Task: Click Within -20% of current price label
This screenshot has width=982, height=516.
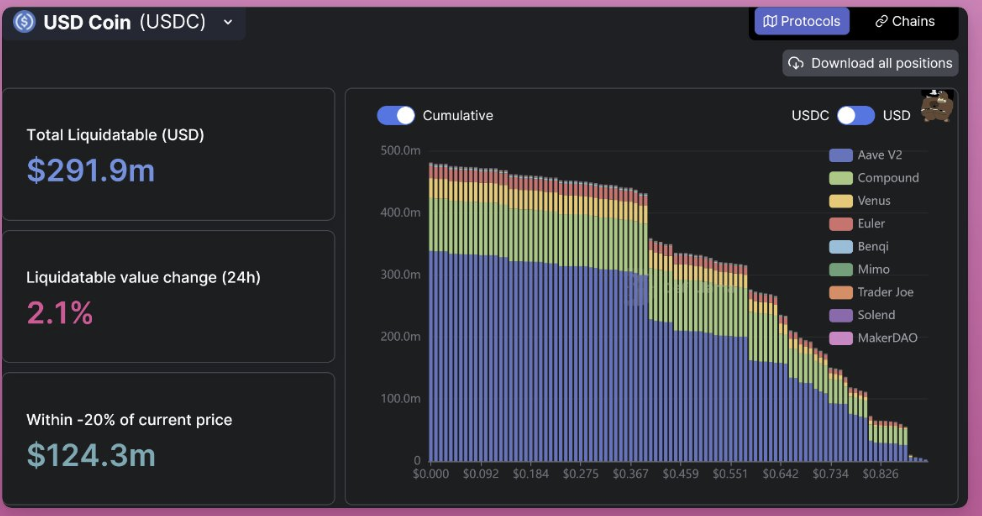Action: 129,420
